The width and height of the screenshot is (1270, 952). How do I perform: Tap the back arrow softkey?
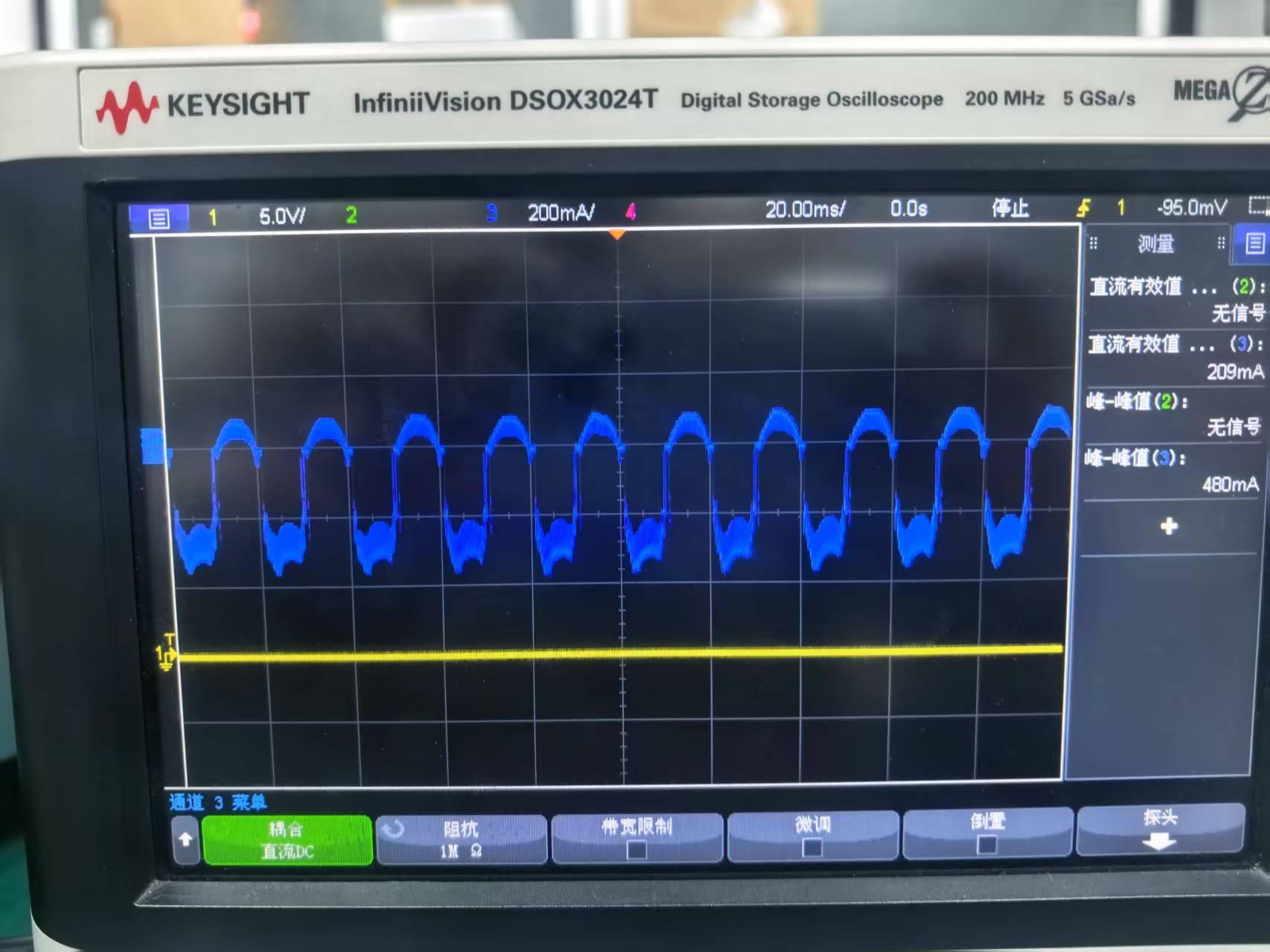pyautogui.click(x=185, y=840)
